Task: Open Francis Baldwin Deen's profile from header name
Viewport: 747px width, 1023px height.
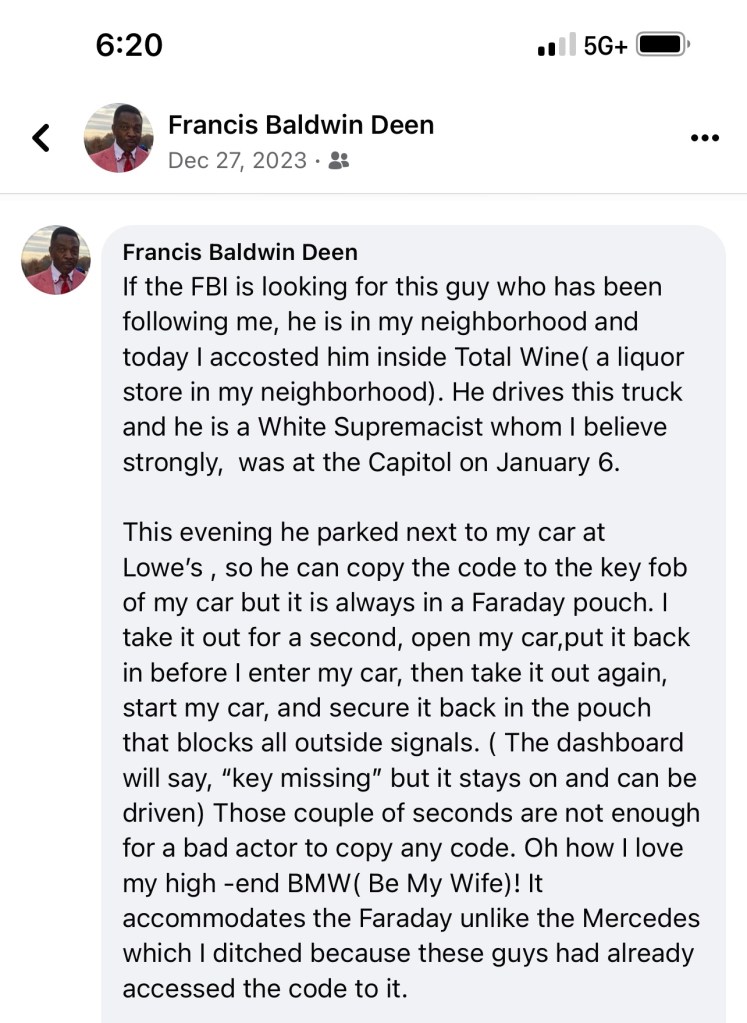Action: (x=301, y=125)
